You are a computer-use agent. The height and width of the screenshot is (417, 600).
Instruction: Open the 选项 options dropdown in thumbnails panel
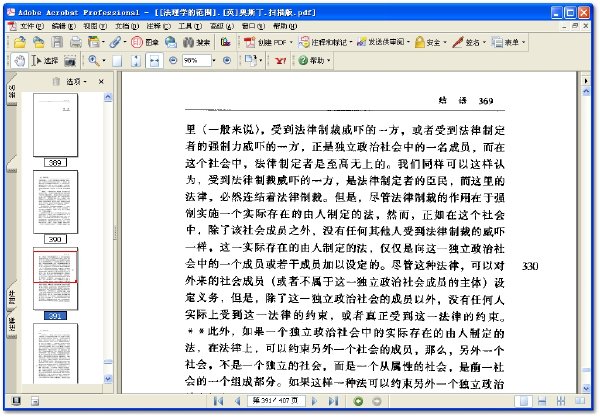pyautogui.click(x=76, y=81)
